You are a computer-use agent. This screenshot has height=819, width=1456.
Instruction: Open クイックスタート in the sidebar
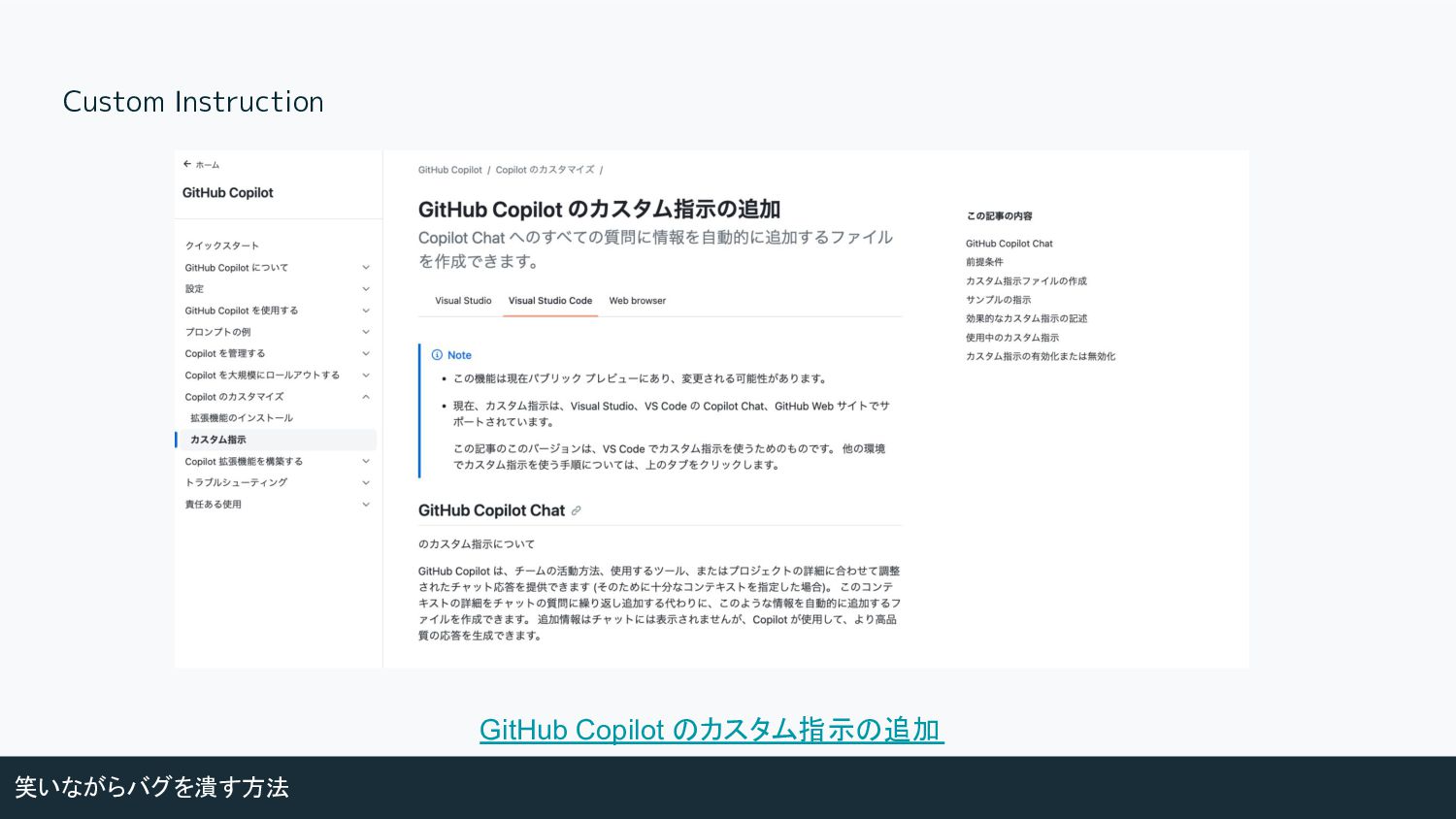click(x=222, y=246)
